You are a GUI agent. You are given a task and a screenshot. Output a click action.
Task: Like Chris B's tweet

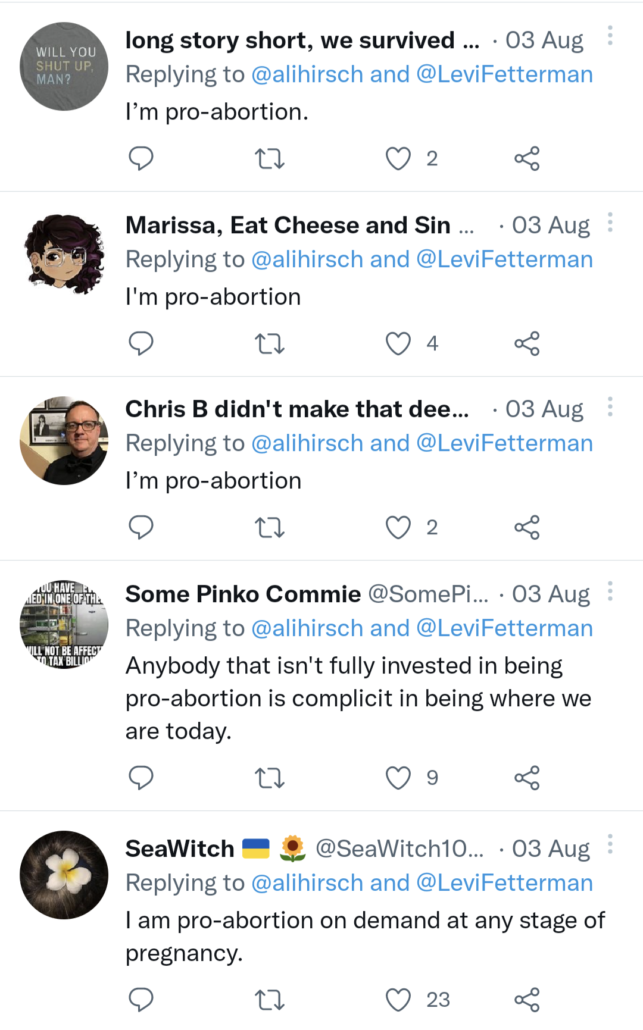click(399, 528)
